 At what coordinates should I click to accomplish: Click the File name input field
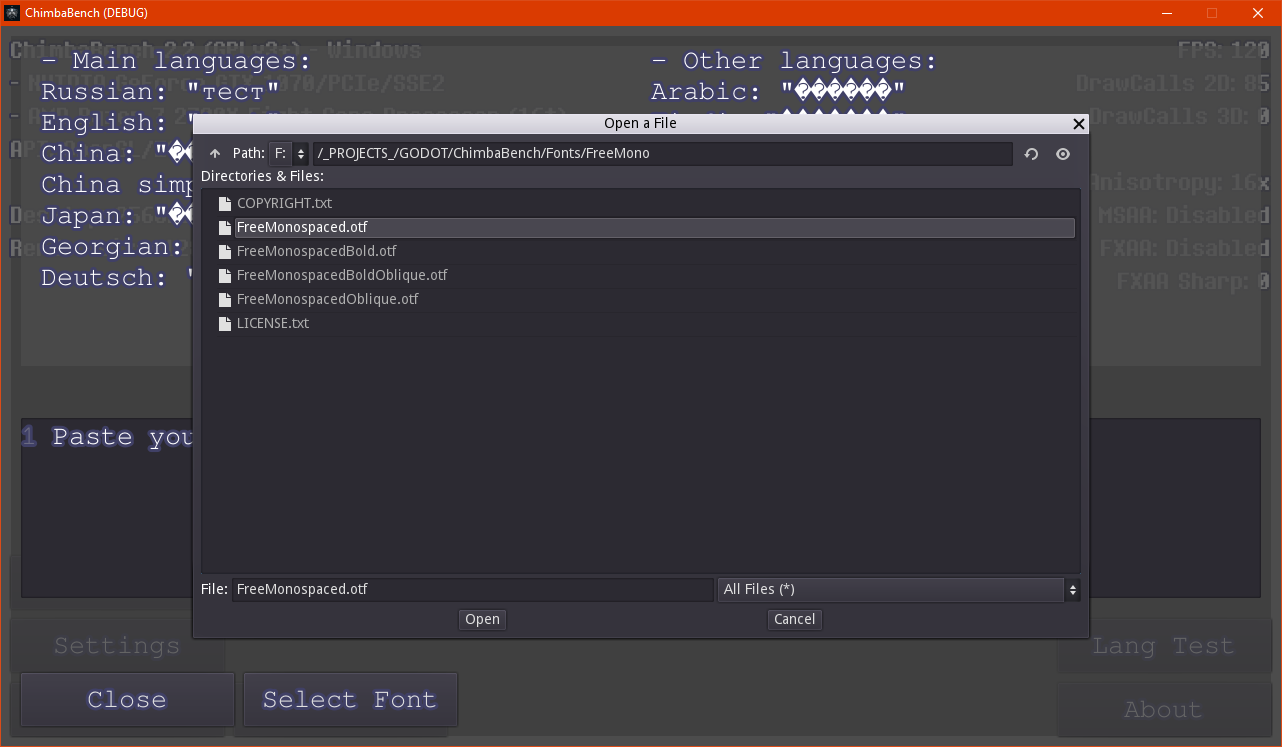(x=472, y=590)
